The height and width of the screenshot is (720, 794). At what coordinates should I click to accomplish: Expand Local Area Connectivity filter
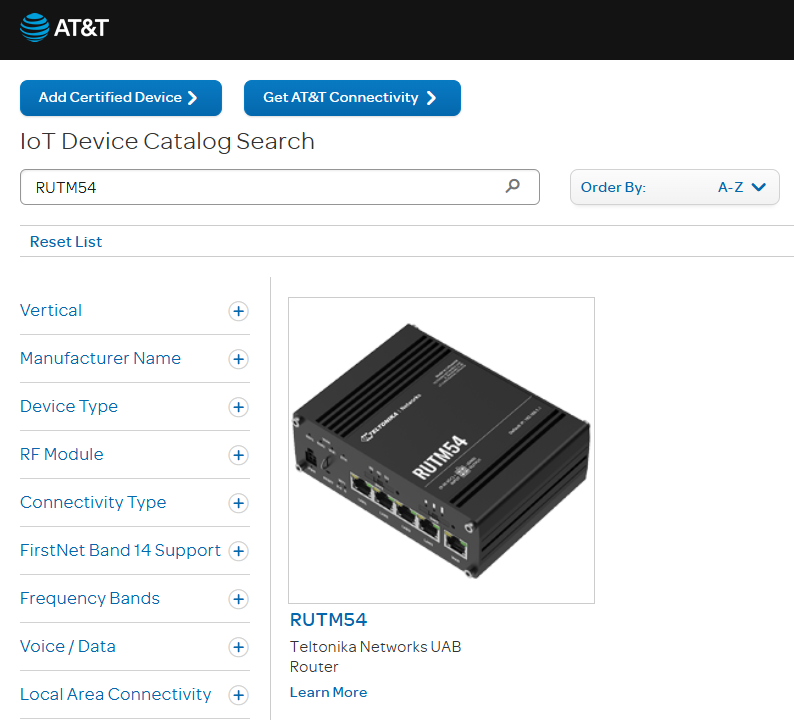(238, 695)
